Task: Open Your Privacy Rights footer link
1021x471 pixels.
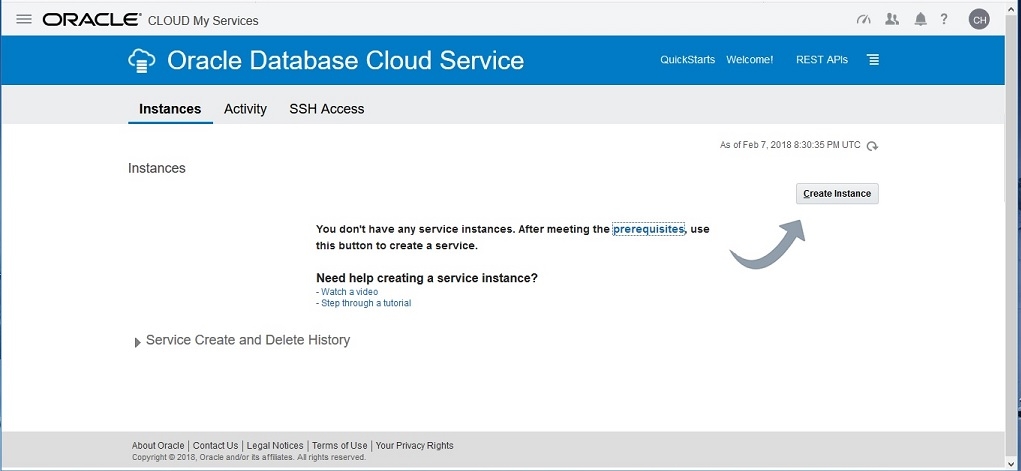Action: [x=415, y=446]
